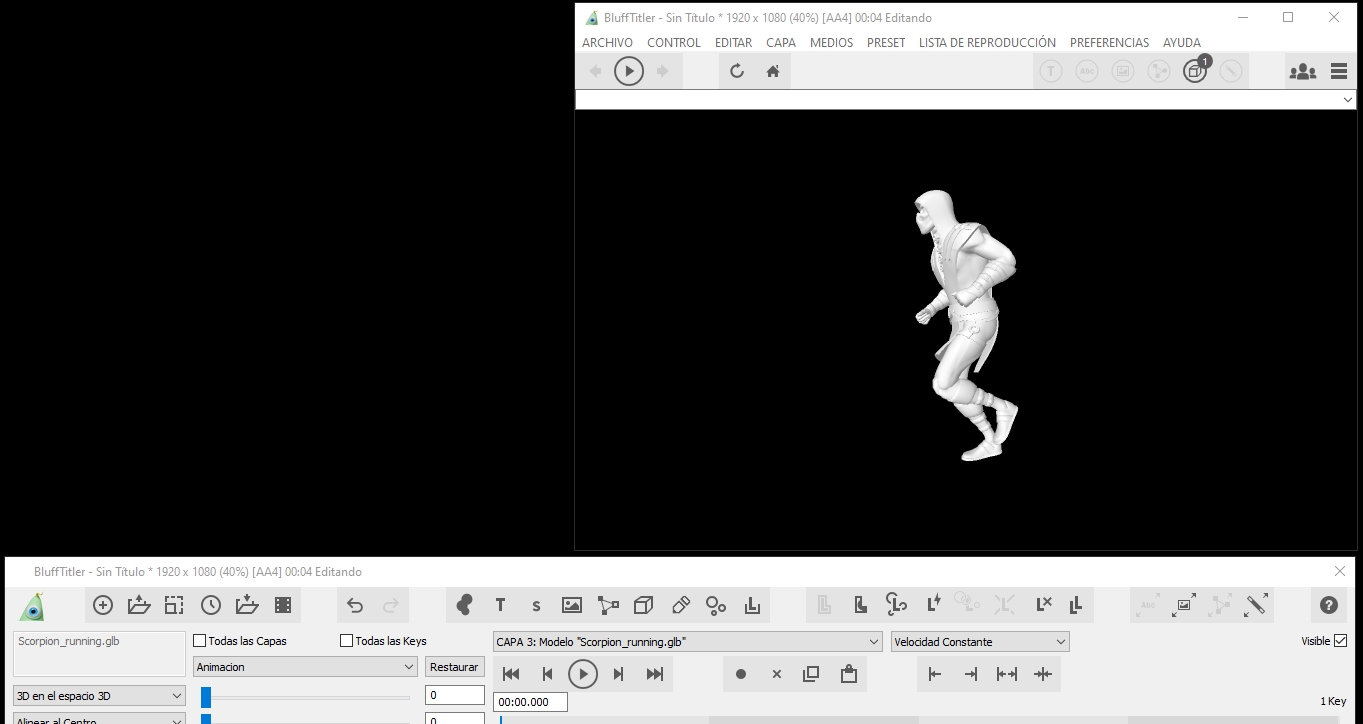Undo the last edit
The height and width of the screenshot is (724, 1363).
click(x=355, y=605)
